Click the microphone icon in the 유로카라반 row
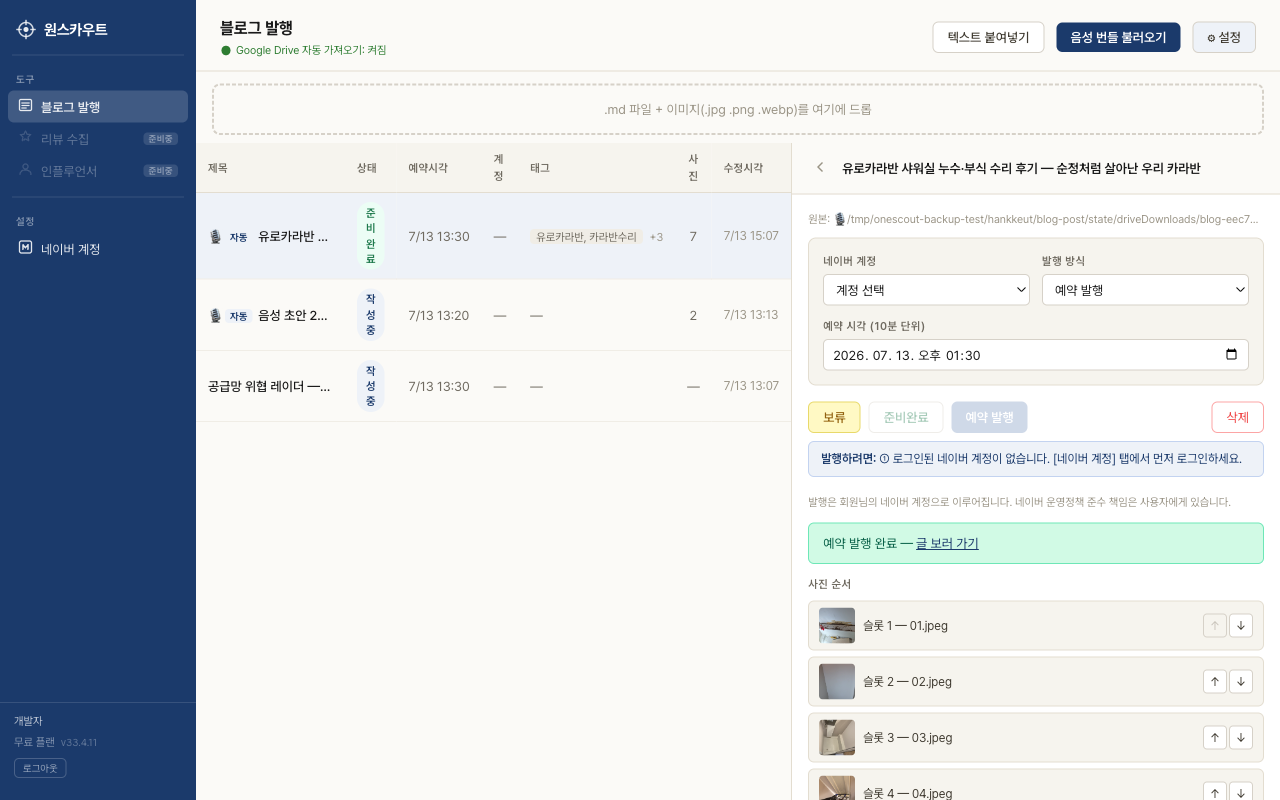Image resolution: width=1280 pixels, height=800 pixels. pyautogui.click(x=215, y=237)
